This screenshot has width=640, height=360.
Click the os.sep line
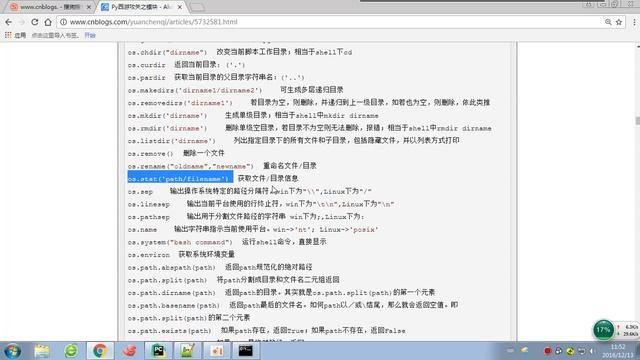coord(249,191)
